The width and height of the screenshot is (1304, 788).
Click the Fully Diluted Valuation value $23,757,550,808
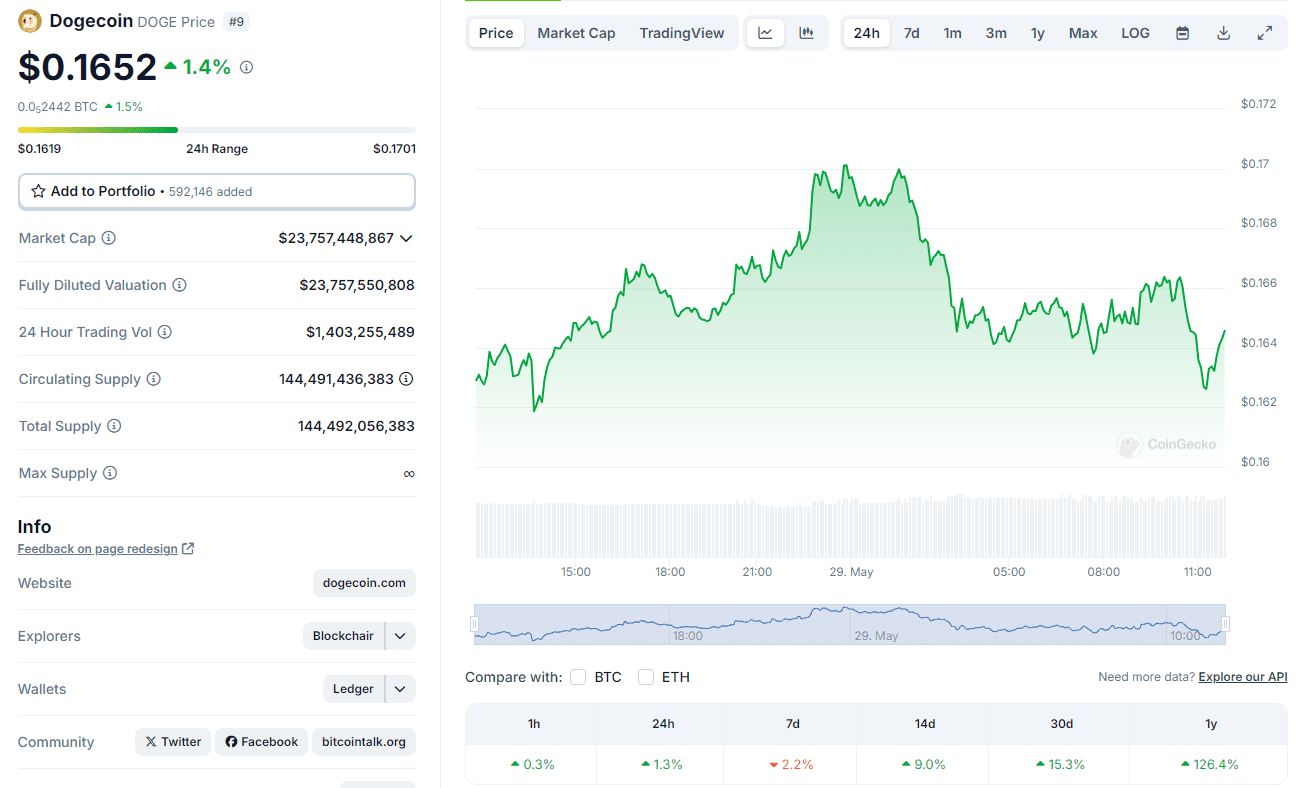(357, 285)
